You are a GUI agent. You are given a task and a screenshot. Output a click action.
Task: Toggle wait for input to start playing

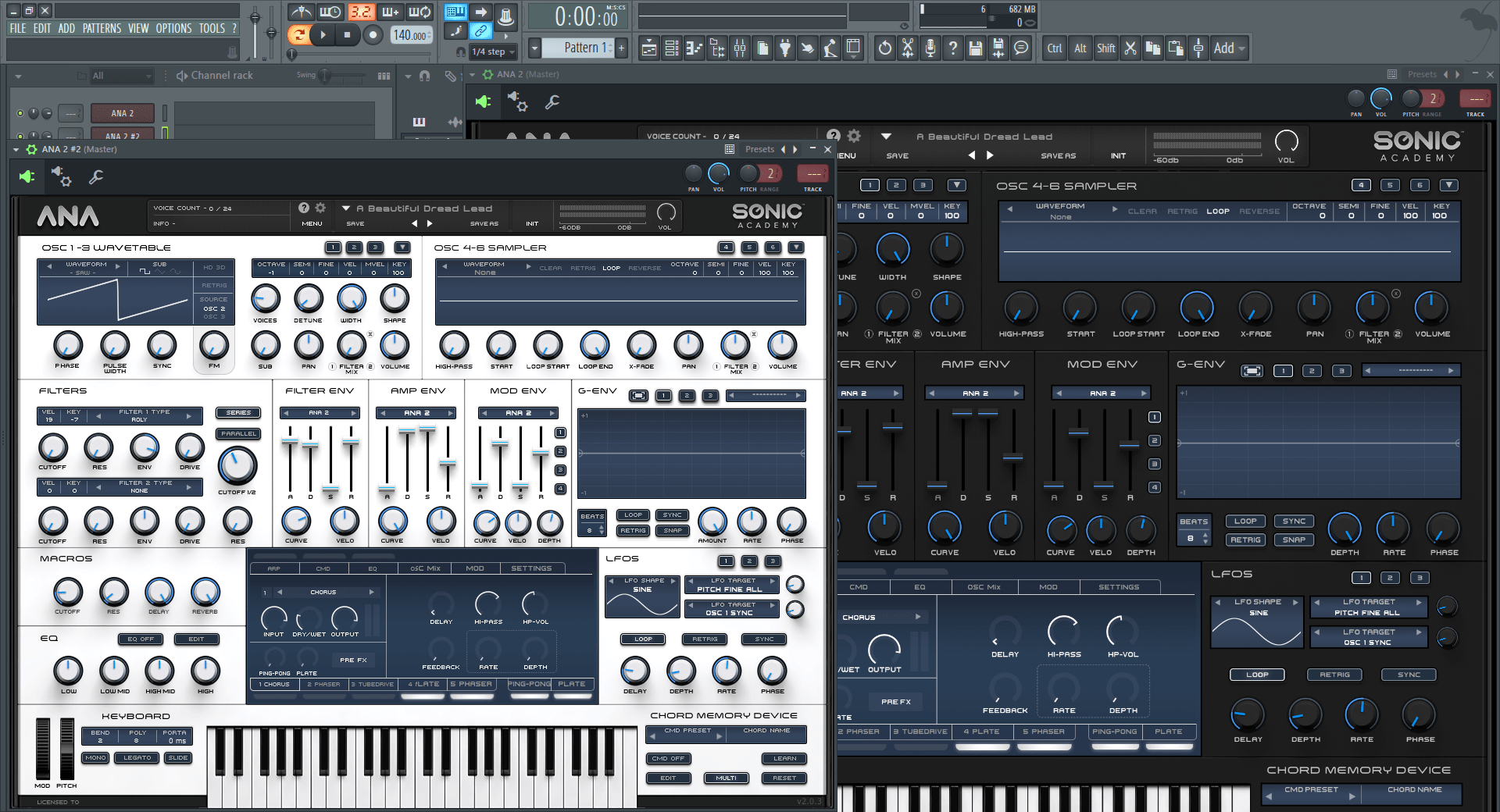[x=330, y=12]
